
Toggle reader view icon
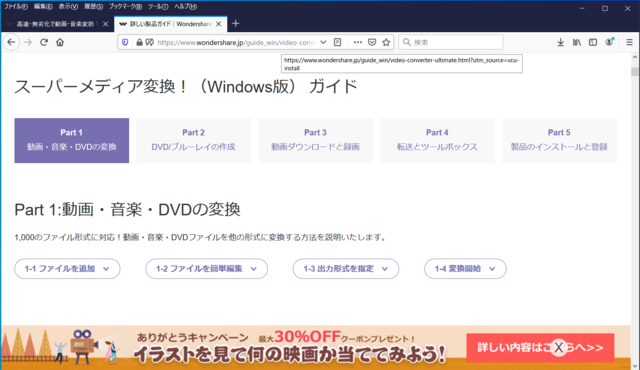(x=338, y=42)
